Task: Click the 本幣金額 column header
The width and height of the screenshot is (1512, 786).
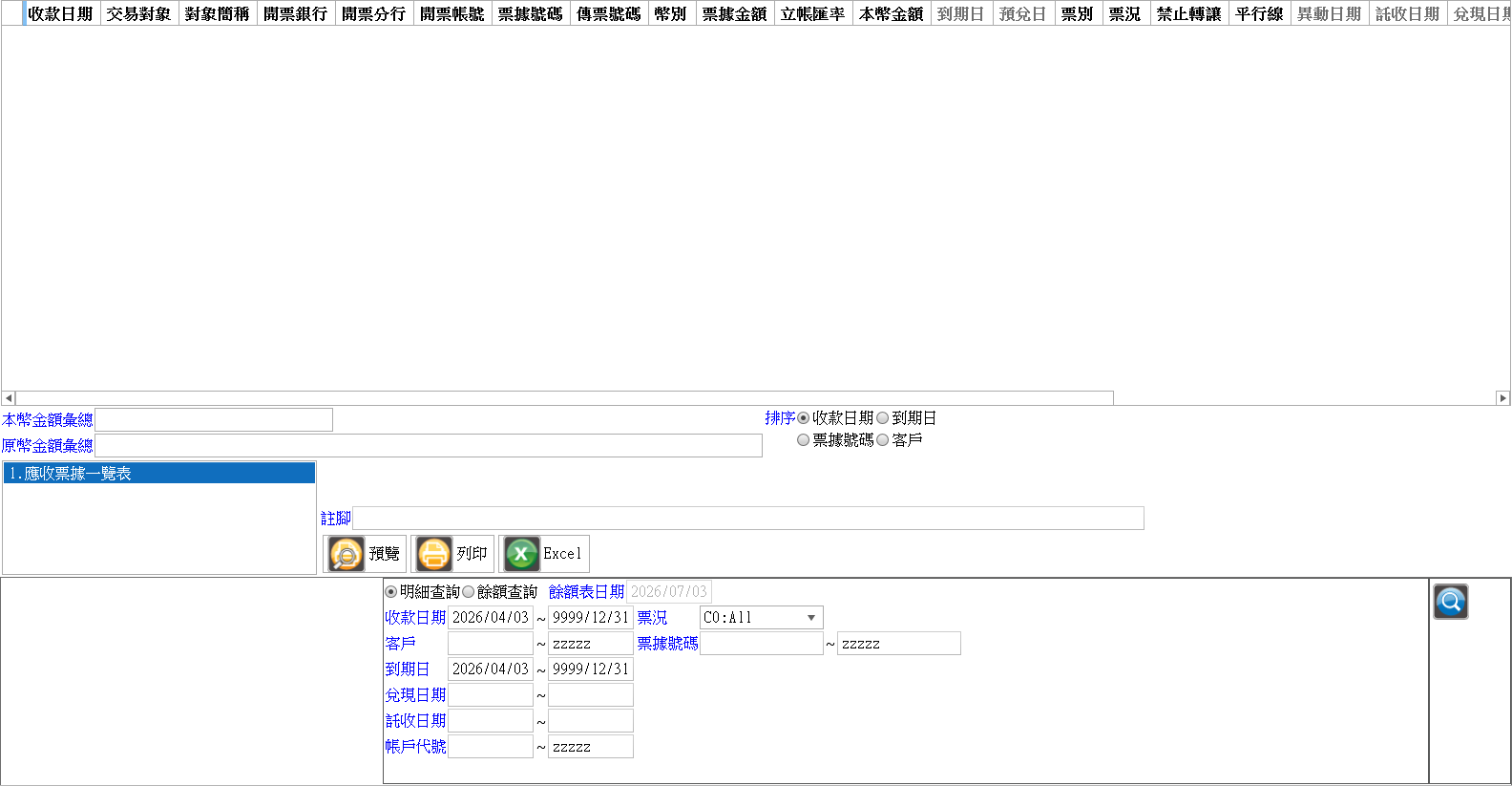Action: [x=892, y=13]
